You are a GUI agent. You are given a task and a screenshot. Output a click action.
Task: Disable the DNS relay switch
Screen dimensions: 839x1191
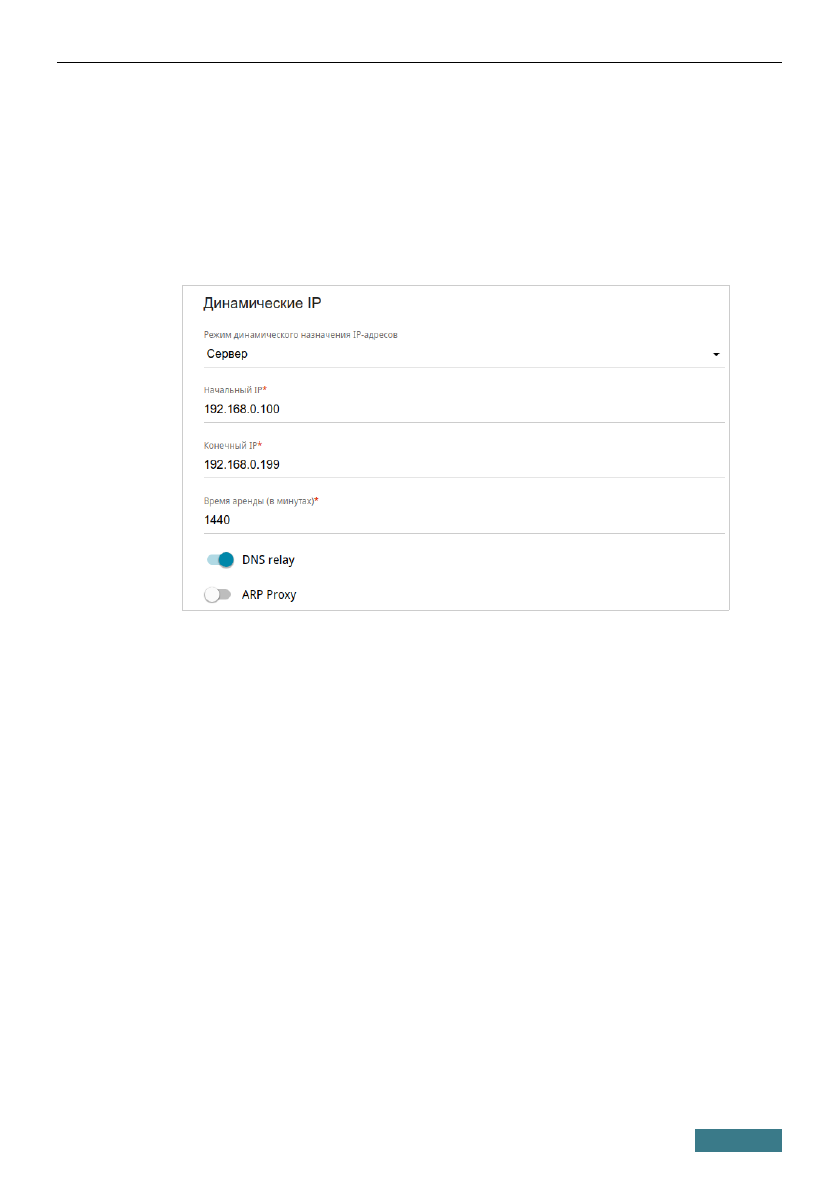tap(219, 560)
